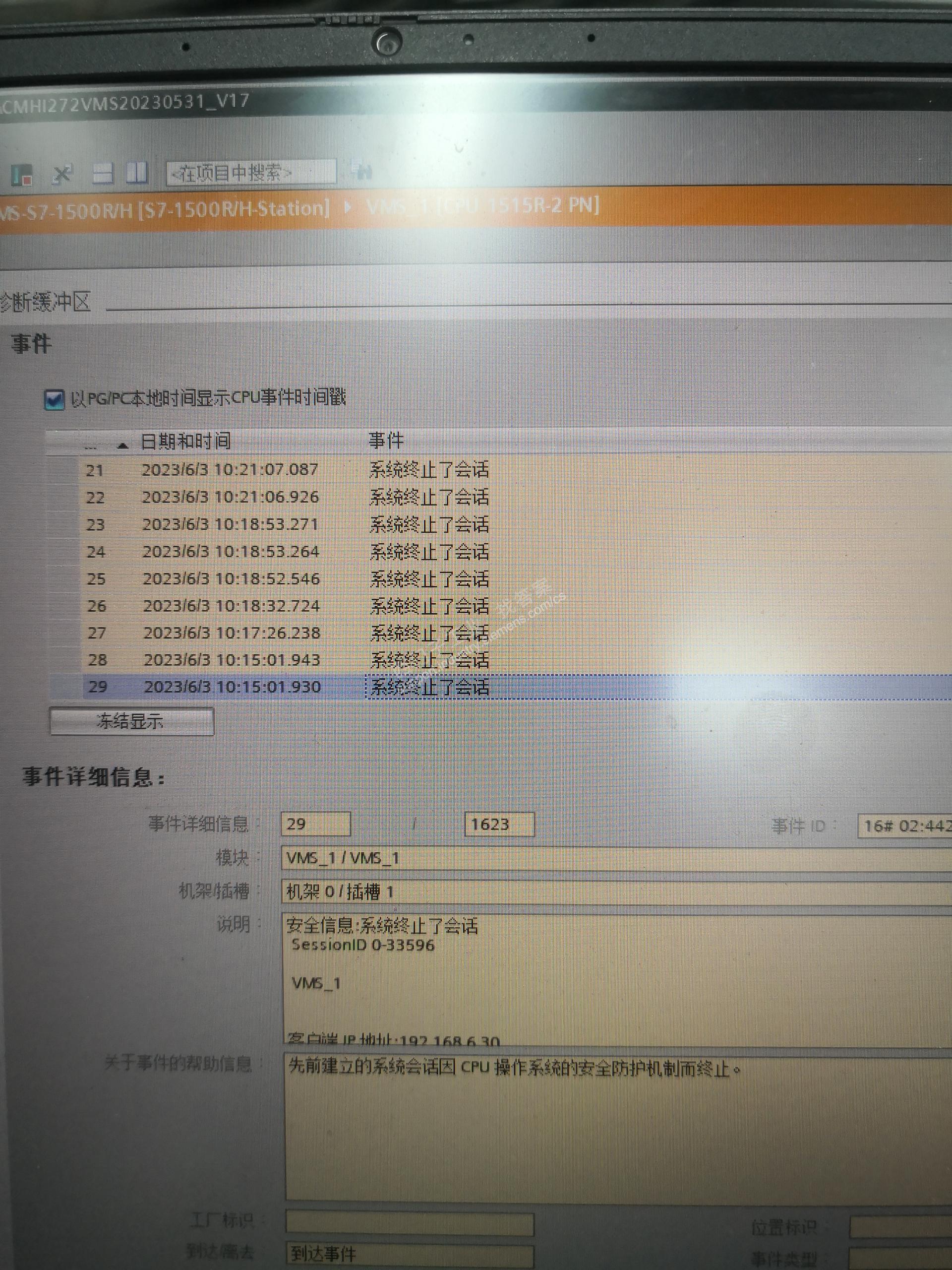
Task: Click the 诊断缓冲区 section heading
Action: tap(45, 302)
